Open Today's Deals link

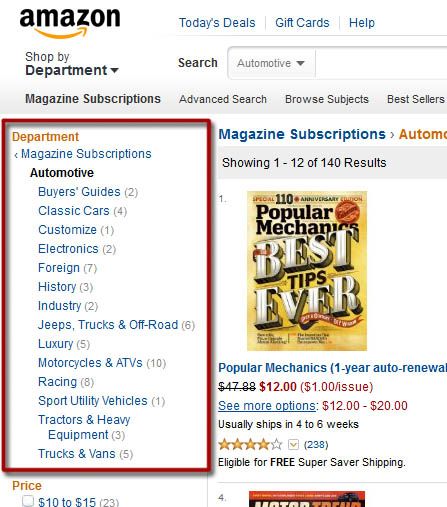point(217,23)
